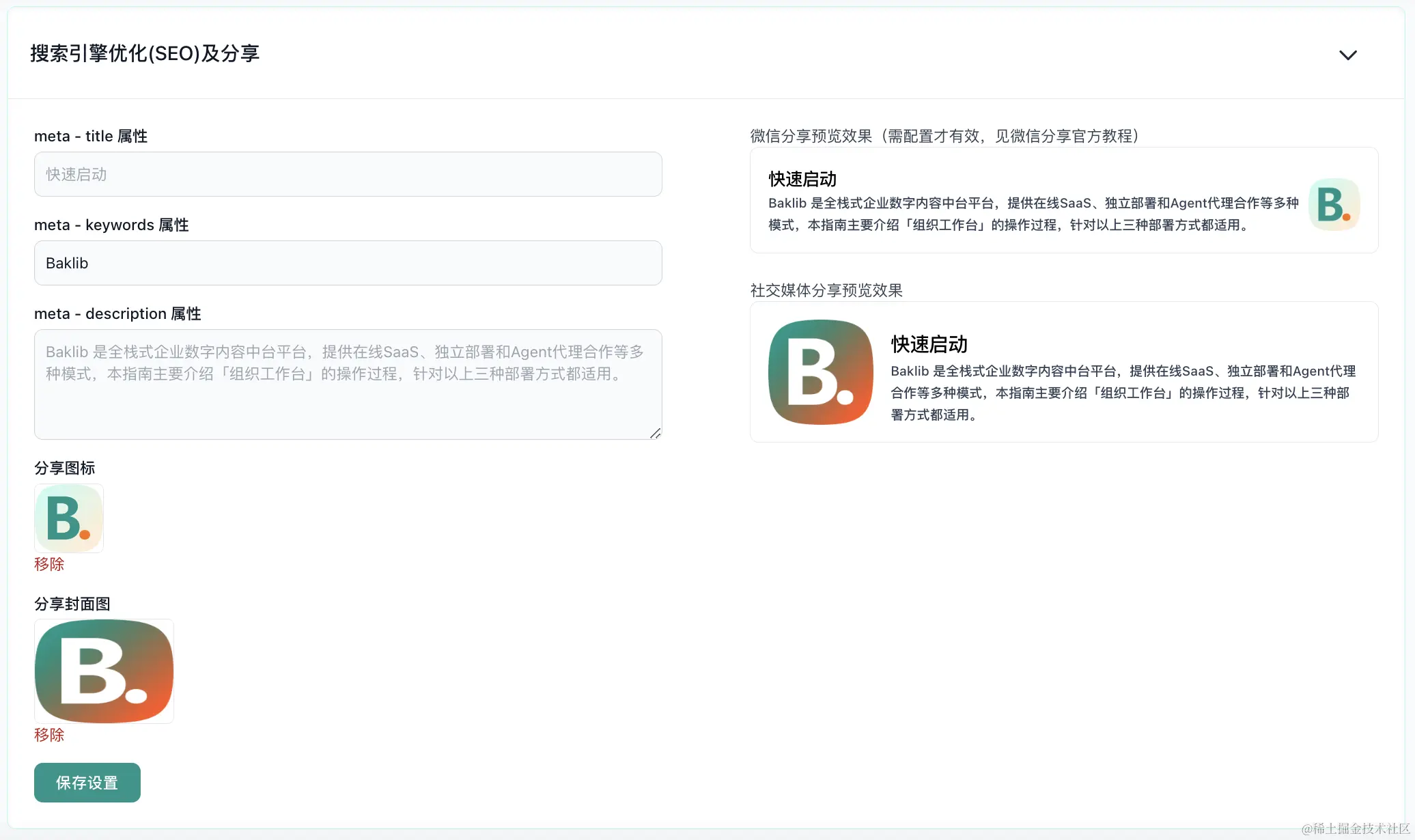Click the meta title input field
Screen dimensions: 1415x840
point(348,174)
